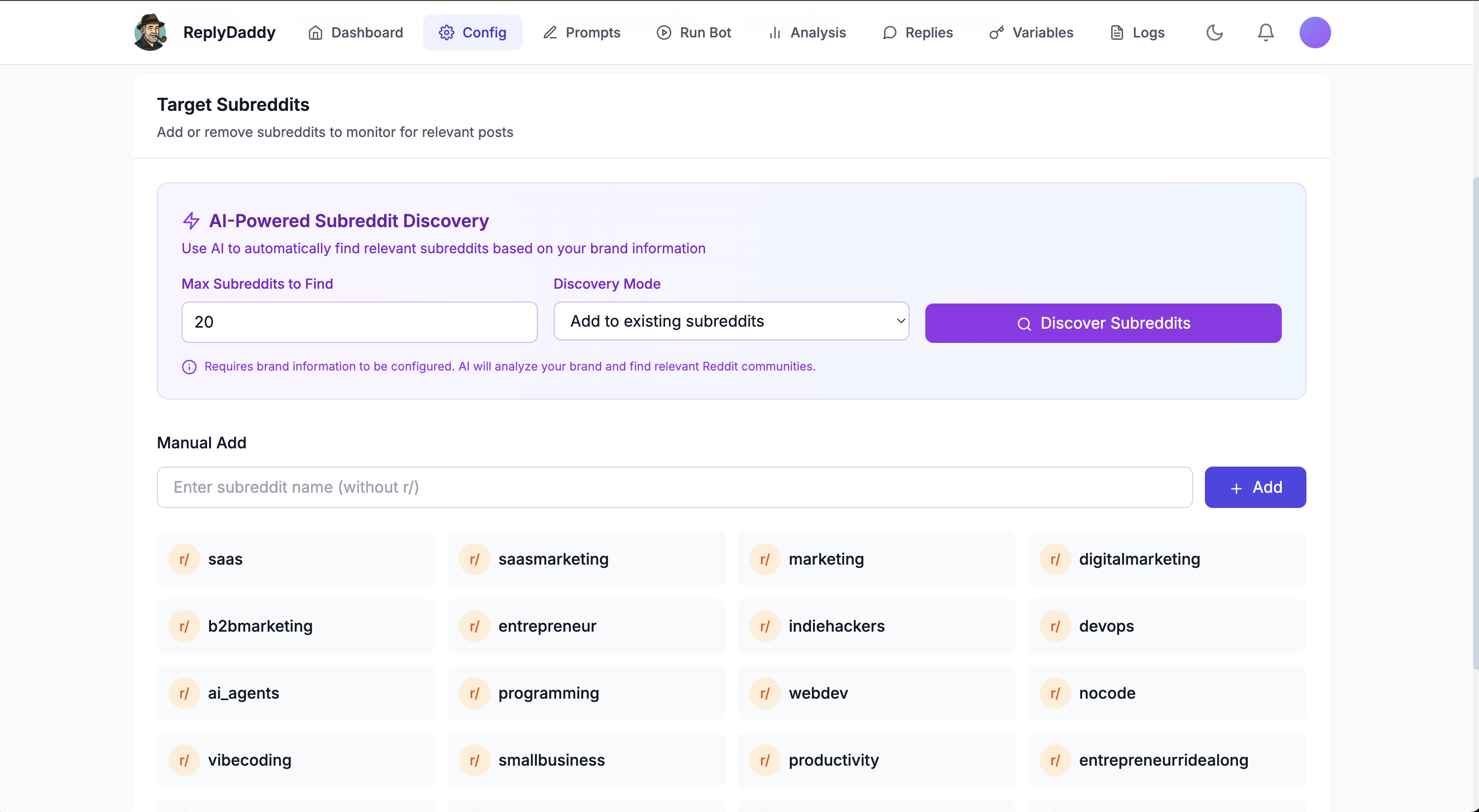Focus the subreddit name input field
This screenshot has width=1479, height=812.
point(674,487)
